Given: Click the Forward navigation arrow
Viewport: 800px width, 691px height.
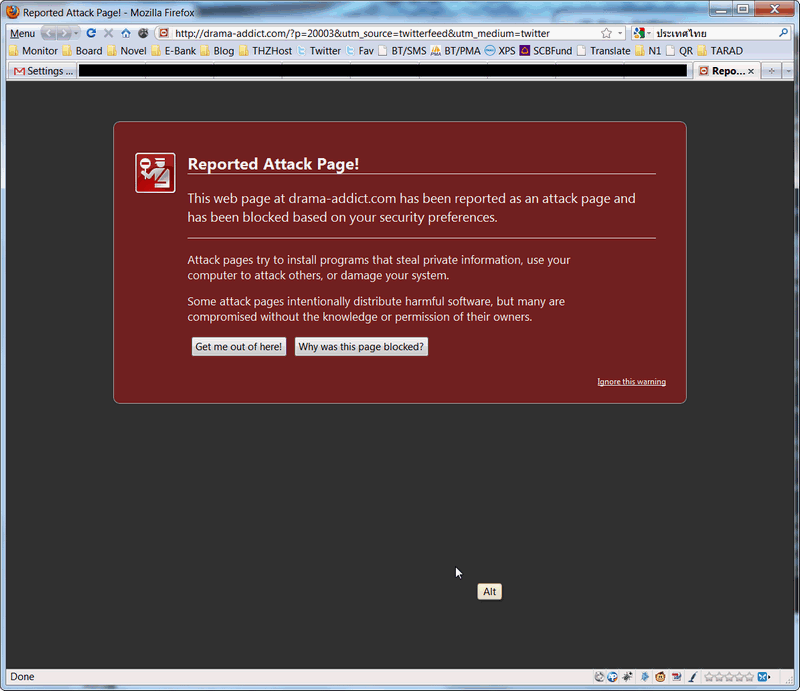Looking at the screenshot, I should 64,33.
